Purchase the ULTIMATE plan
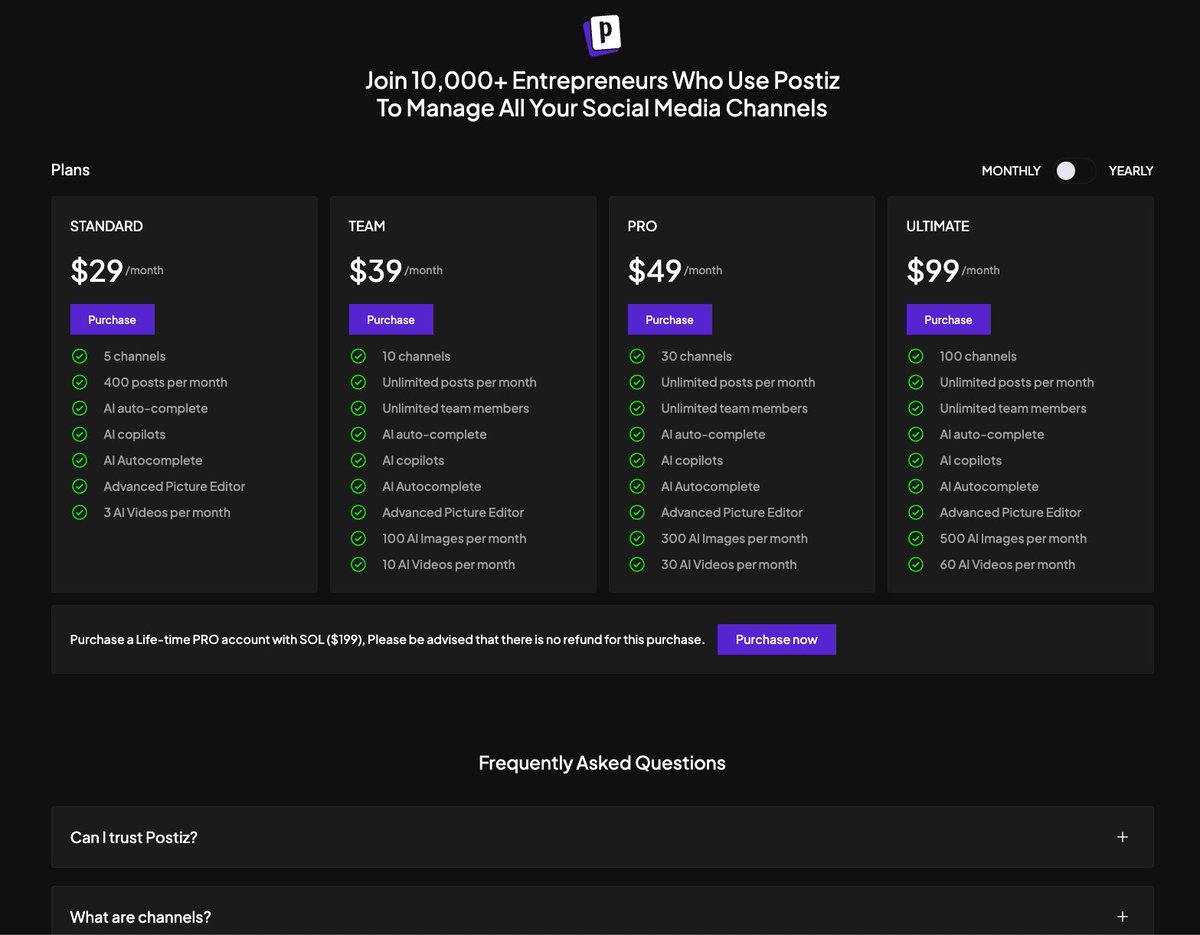The width and height of the screenshot is (1200, 935). (x=949, y=320)
